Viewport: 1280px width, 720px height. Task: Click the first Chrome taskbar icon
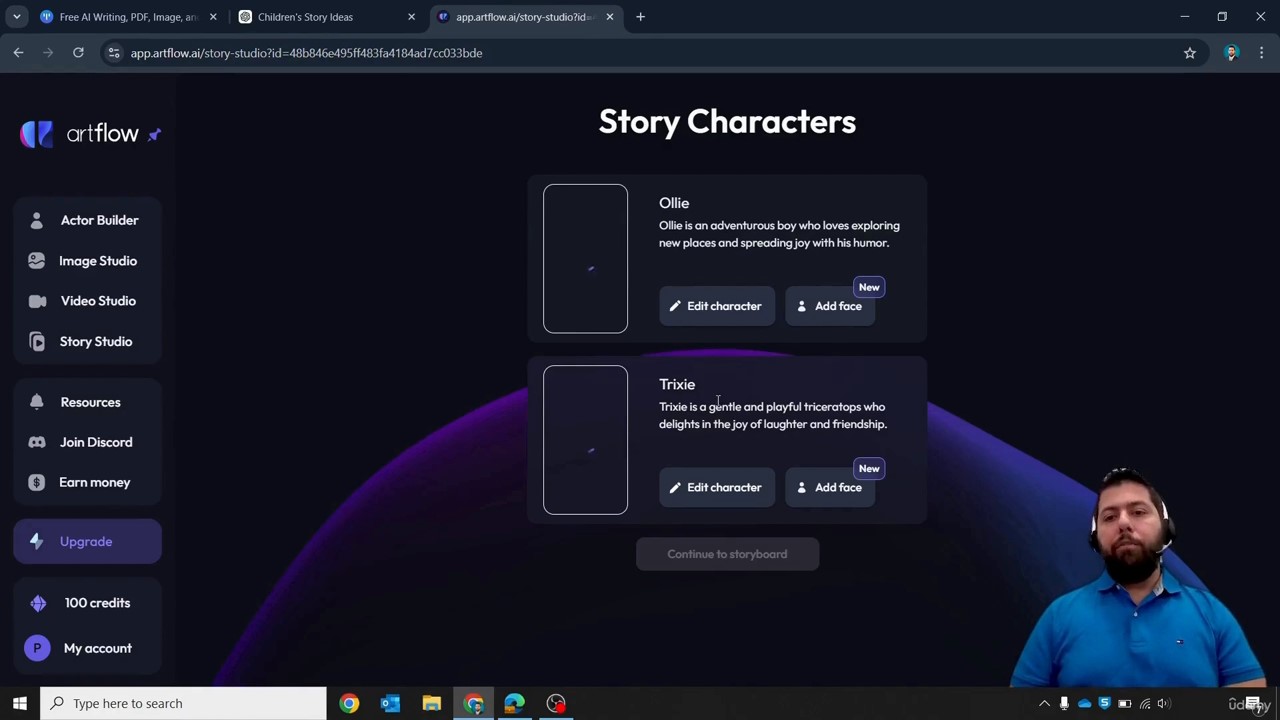(x=349, y=703)
